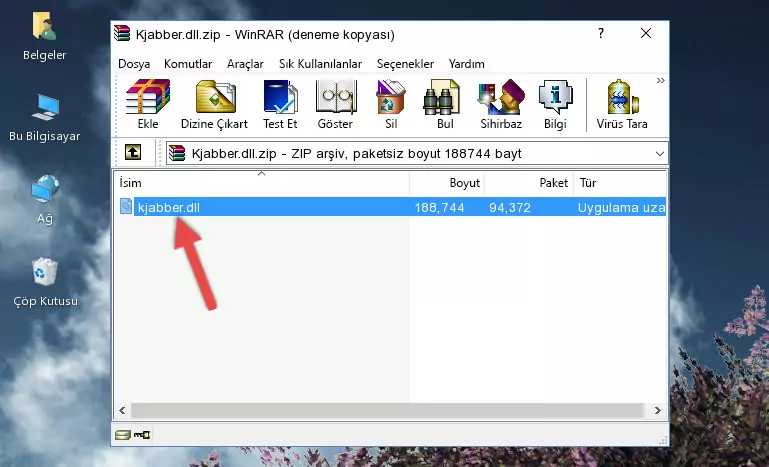Sort by the İsim column header
The image size is (769, 467).
pos(262,182)
